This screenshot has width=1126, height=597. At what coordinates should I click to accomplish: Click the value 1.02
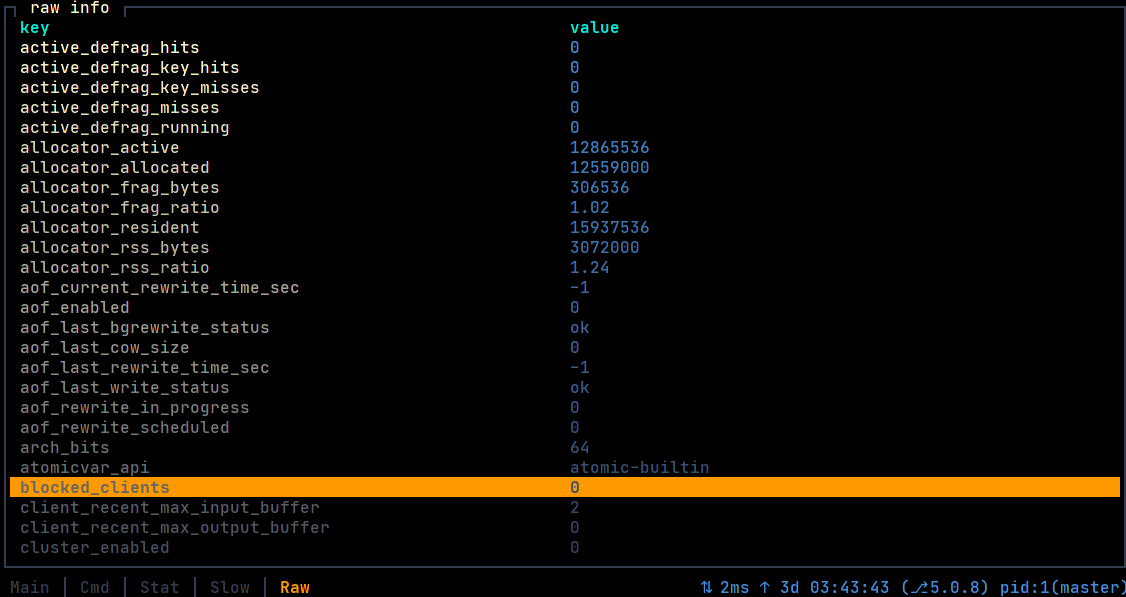pos(590,208)
